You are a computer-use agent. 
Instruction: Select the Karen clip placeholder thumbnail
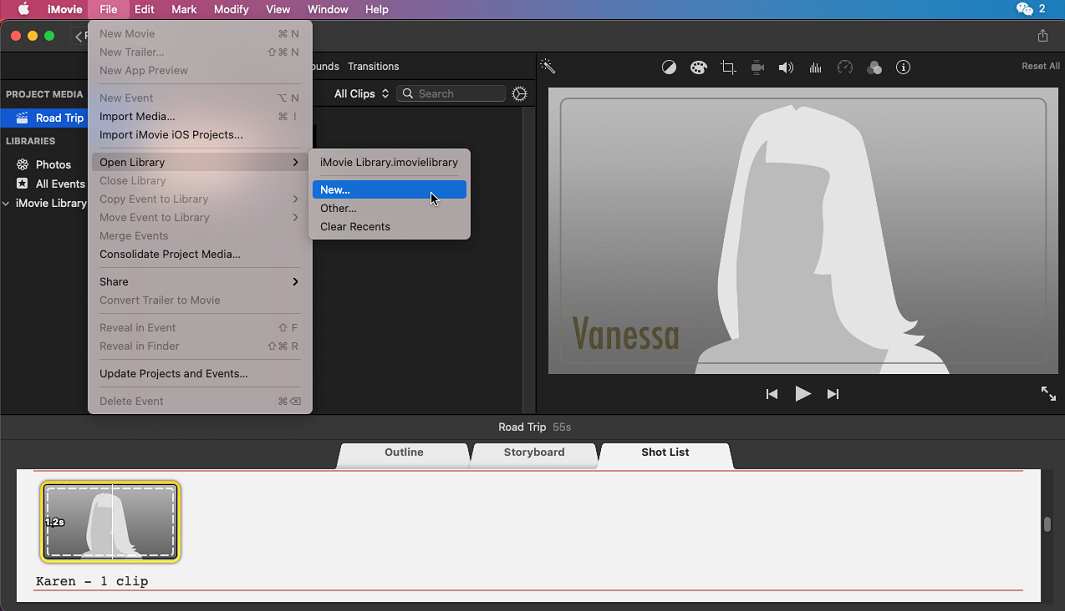(110, 522)
